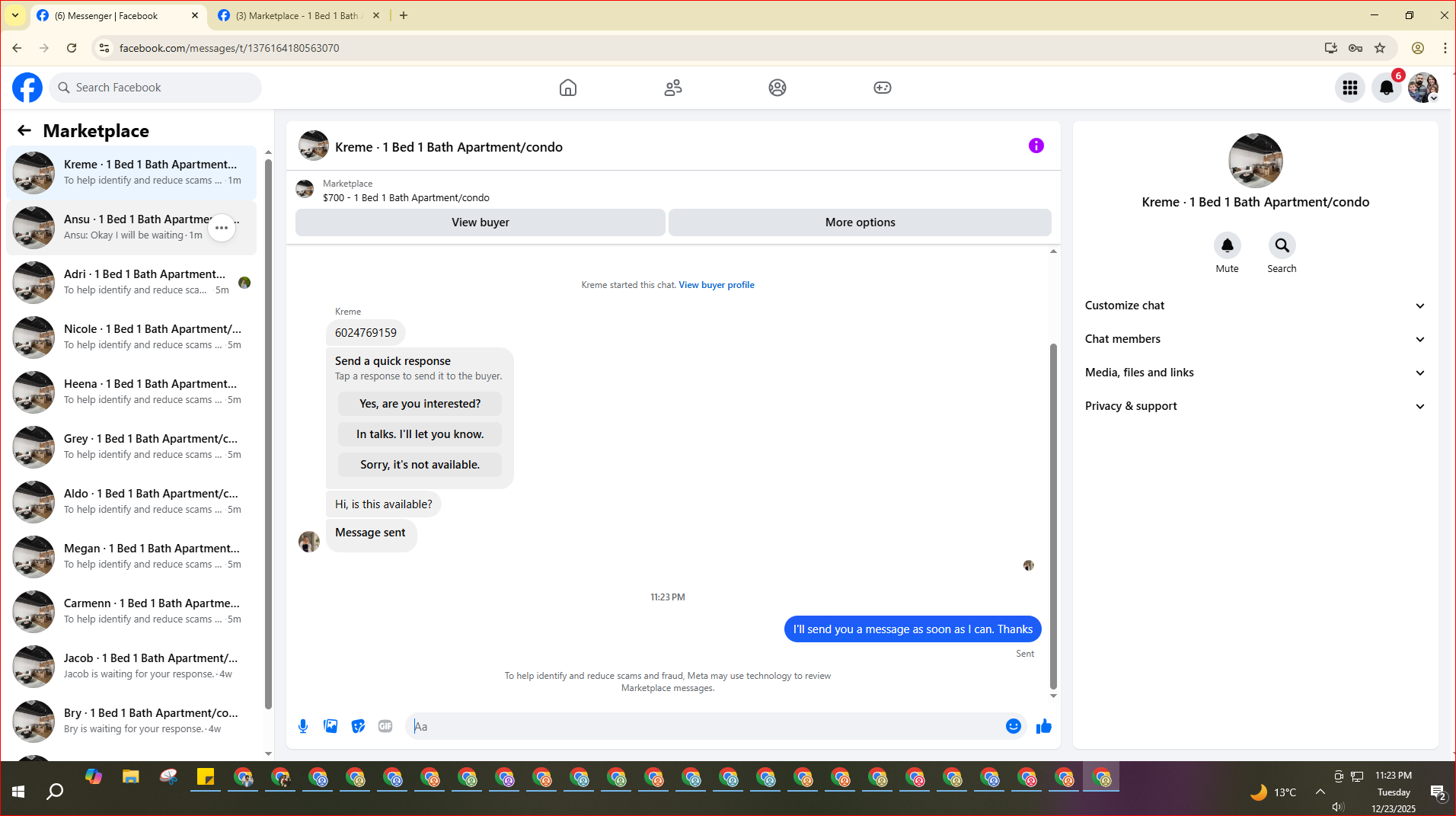Open the Friends icon in top navigation
Screen dimensions: 1456x816
(673, 88)
